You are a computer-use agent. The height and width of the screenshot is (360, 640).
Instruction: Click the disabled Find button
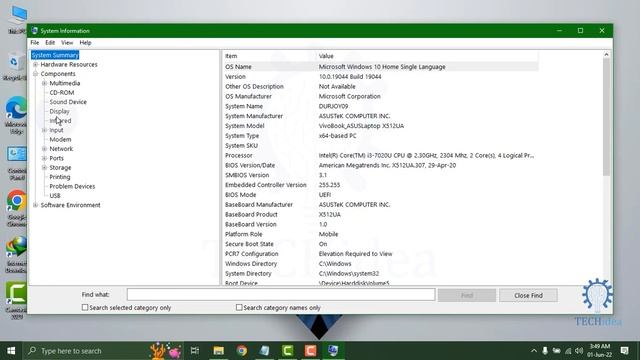pos(467,295)
